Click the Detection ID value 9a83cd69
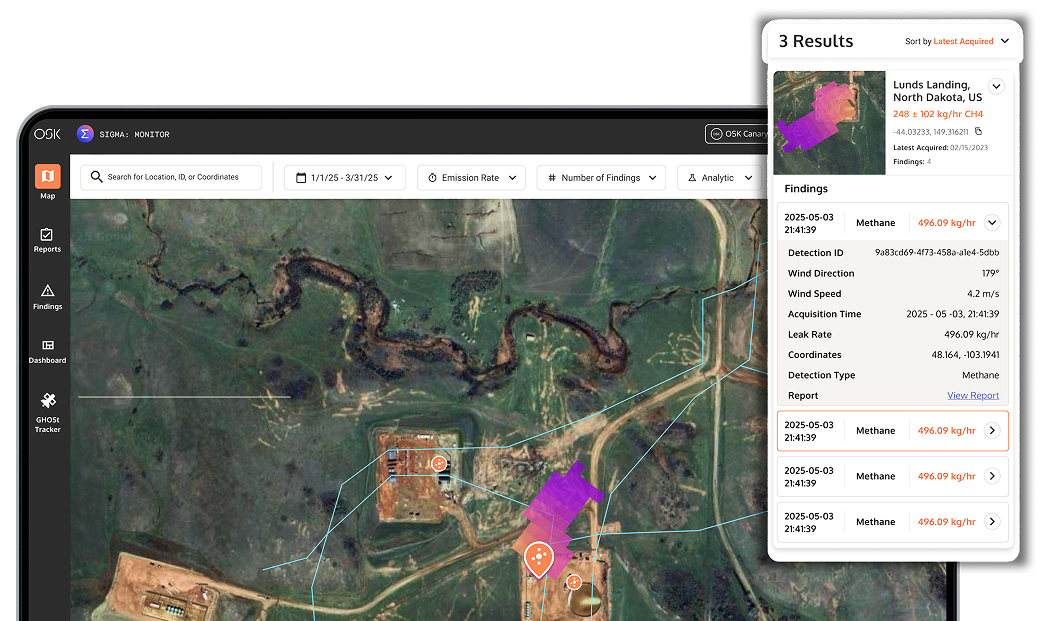This screenshot has height=621, width=1042. 937,253
